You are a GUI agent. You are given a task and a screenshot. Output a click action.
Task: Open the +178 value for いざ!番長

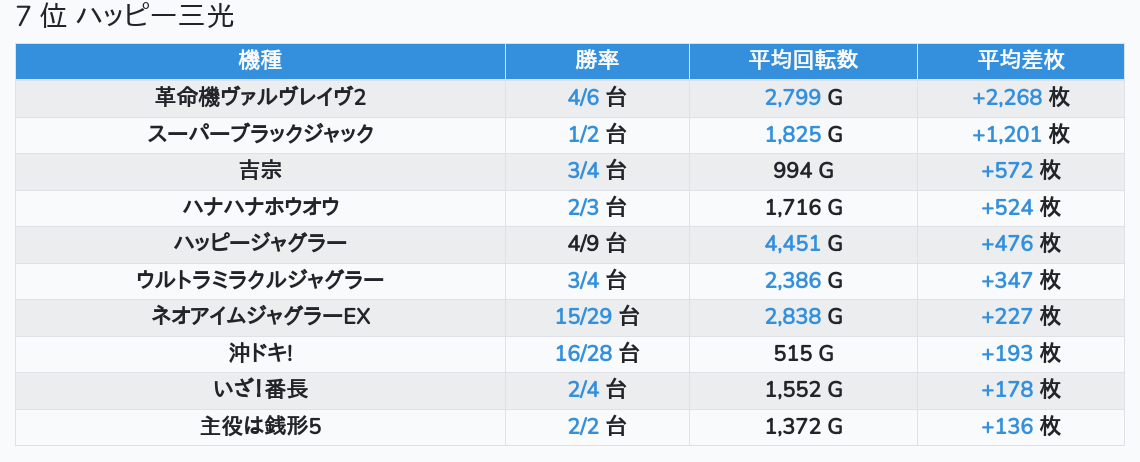tap(1007, 390)
